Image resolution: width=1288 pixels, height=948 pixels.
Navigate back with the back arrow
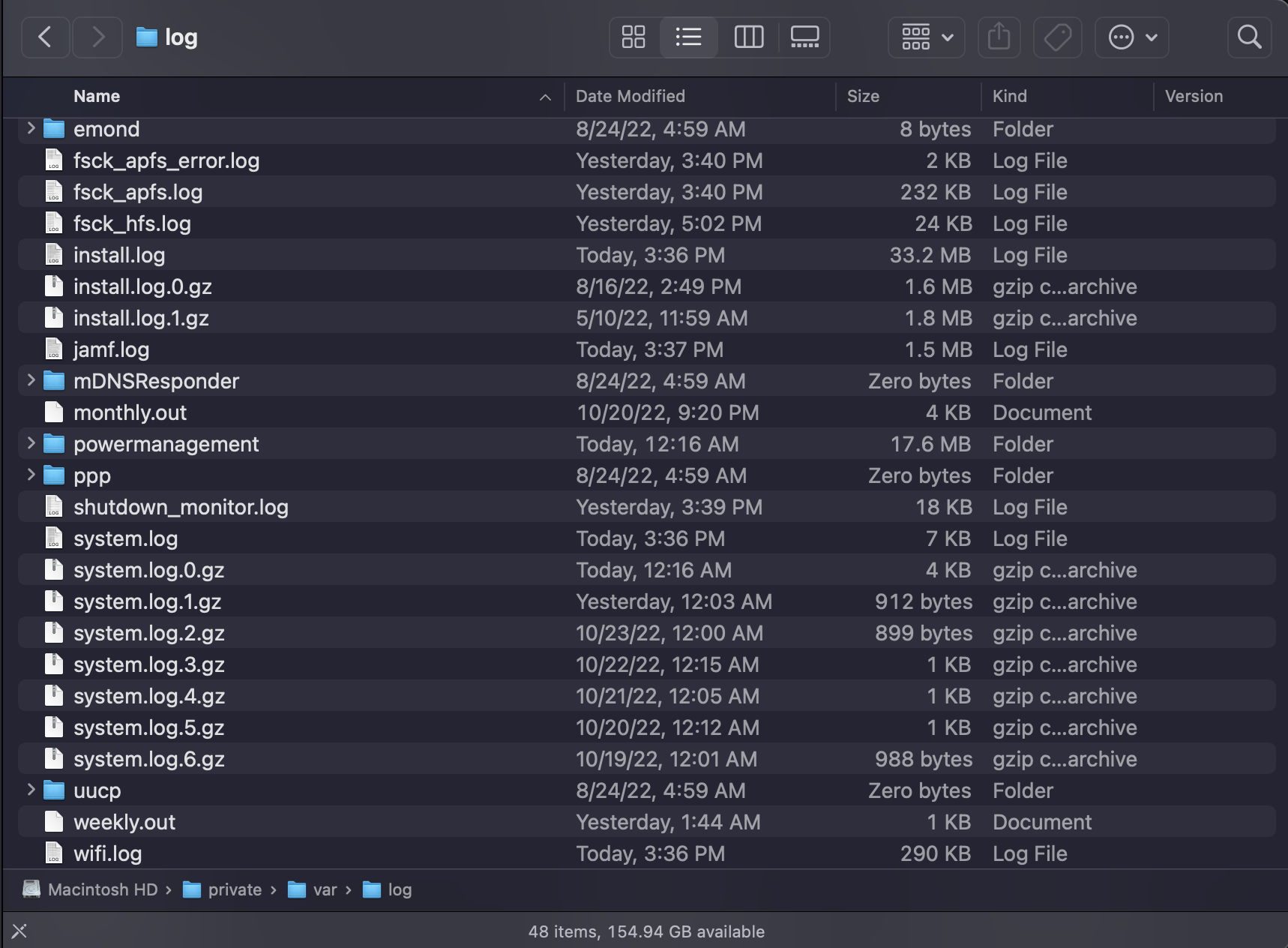coord(45,37)
